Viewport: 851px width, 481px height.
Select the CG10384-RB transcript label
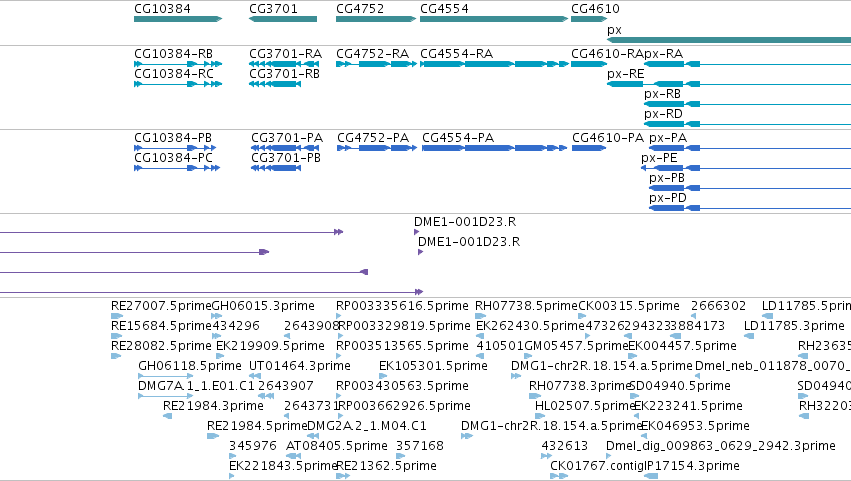(173, 54)
